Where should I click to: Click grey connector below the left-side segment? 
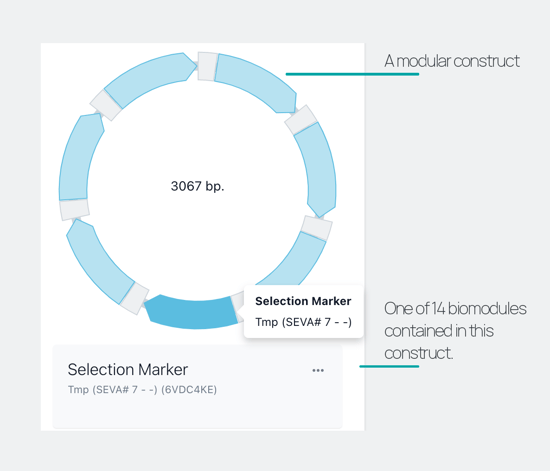74,209
